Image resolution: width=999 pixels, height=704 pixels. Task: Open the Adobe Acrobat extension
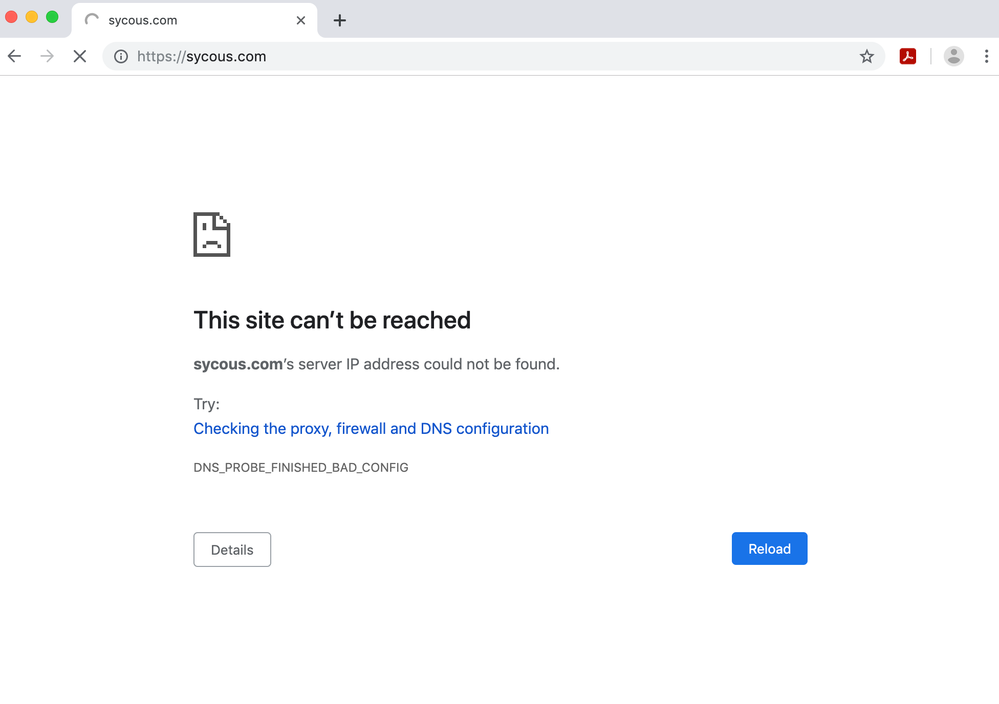pyautogui.click(x=908, y=57)
